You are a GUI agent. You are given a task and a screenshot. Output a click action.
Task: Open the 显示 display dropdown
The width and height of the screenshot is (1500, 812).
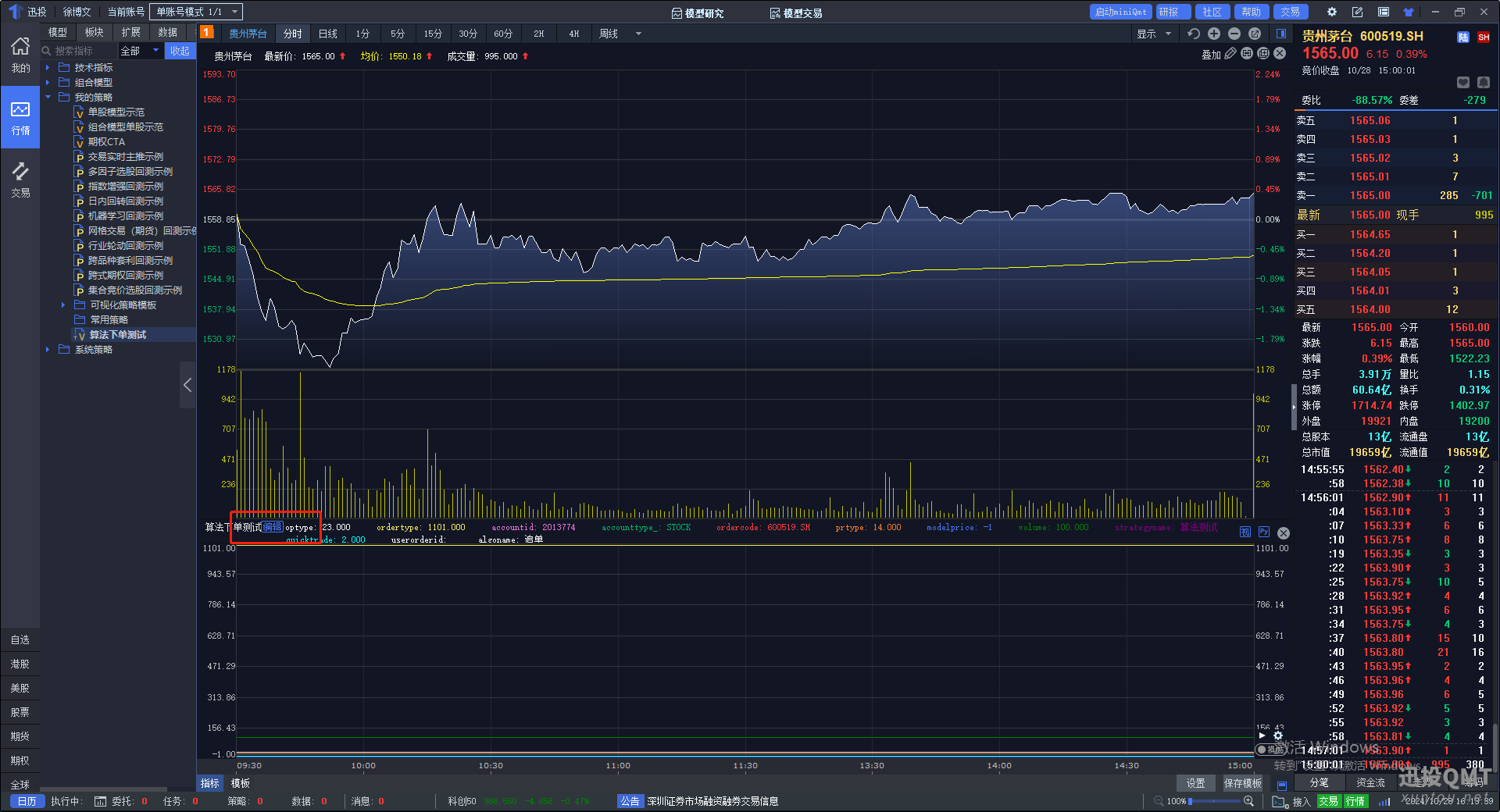tap(1154, 34)
